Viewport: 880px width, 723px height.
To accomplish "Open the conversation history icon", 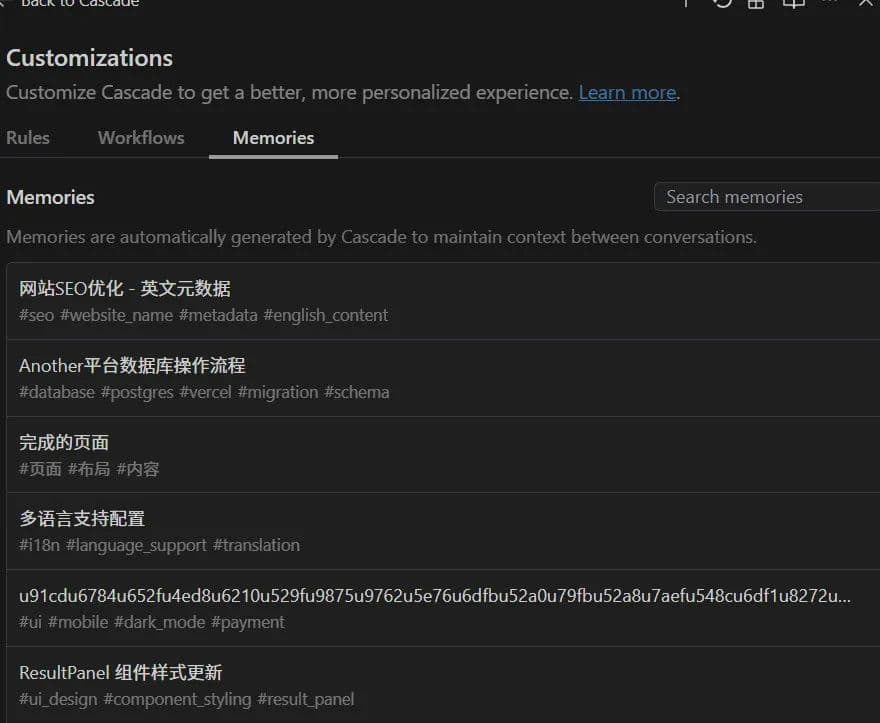I will [722, 5].
